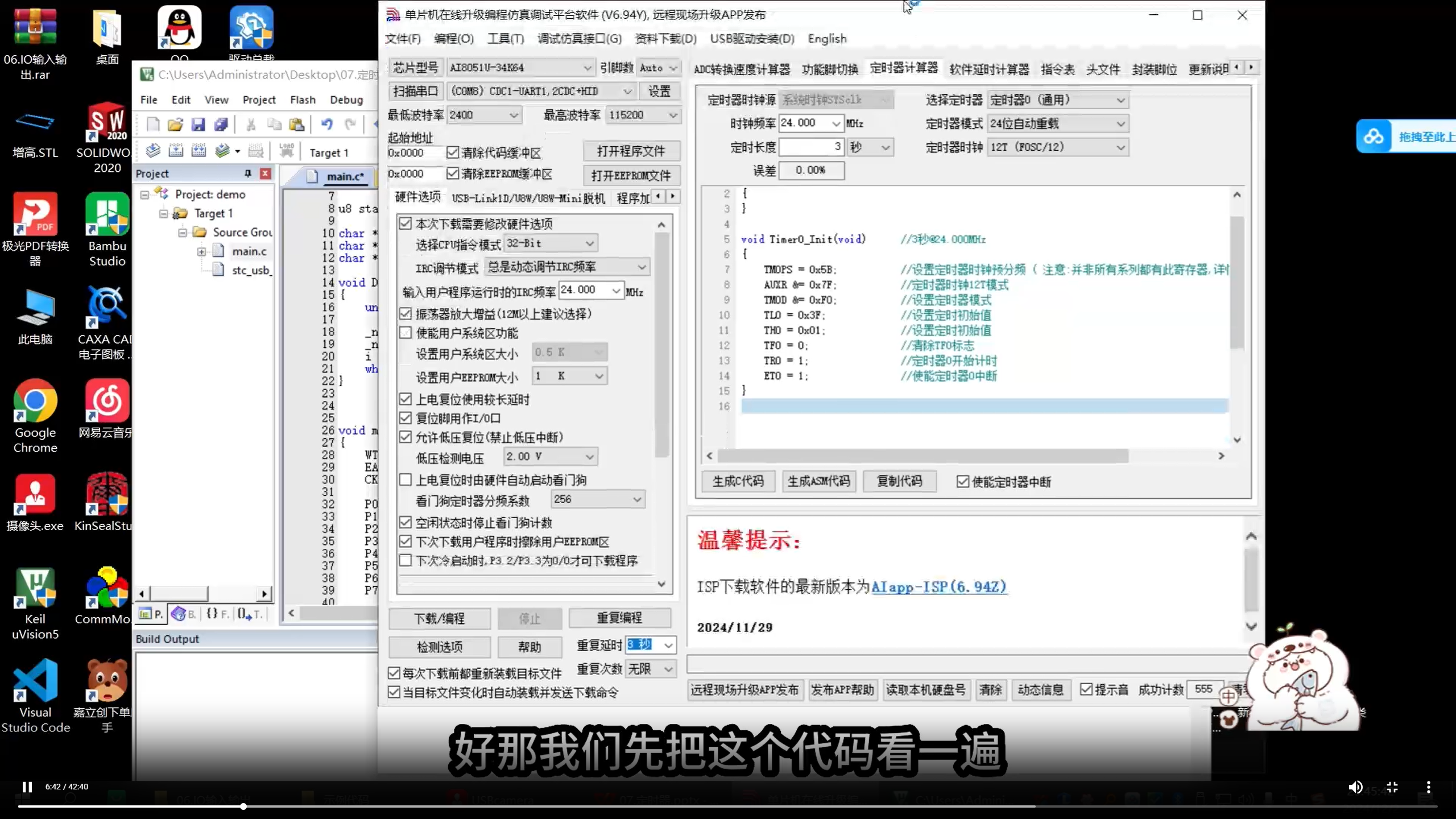Screen dimensions: 1456x819
Task: Click the 生成C代码 button
Action: (738, 481)
